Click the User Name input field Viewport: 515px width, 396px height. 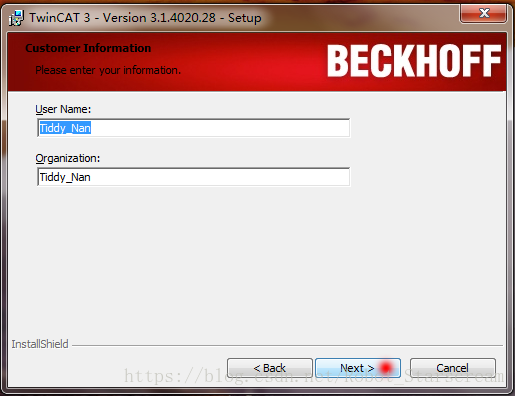194,128
